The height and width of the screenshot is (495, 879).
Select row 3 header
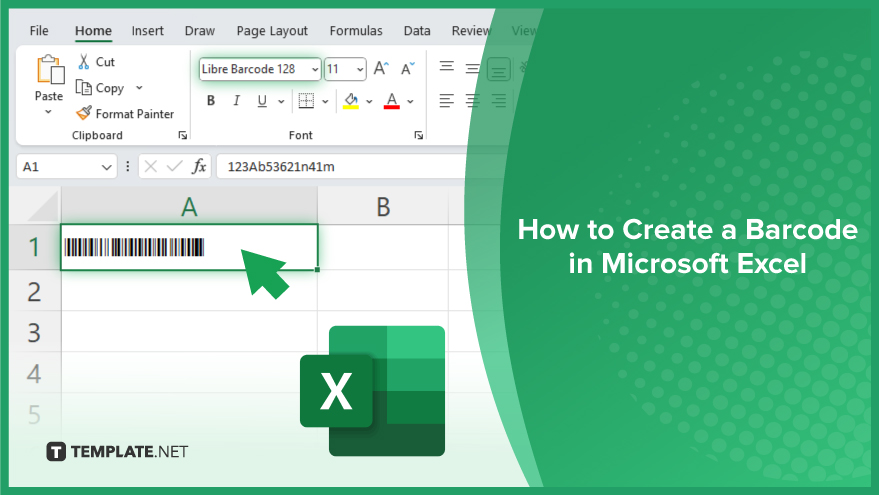[x=34, y=332]
